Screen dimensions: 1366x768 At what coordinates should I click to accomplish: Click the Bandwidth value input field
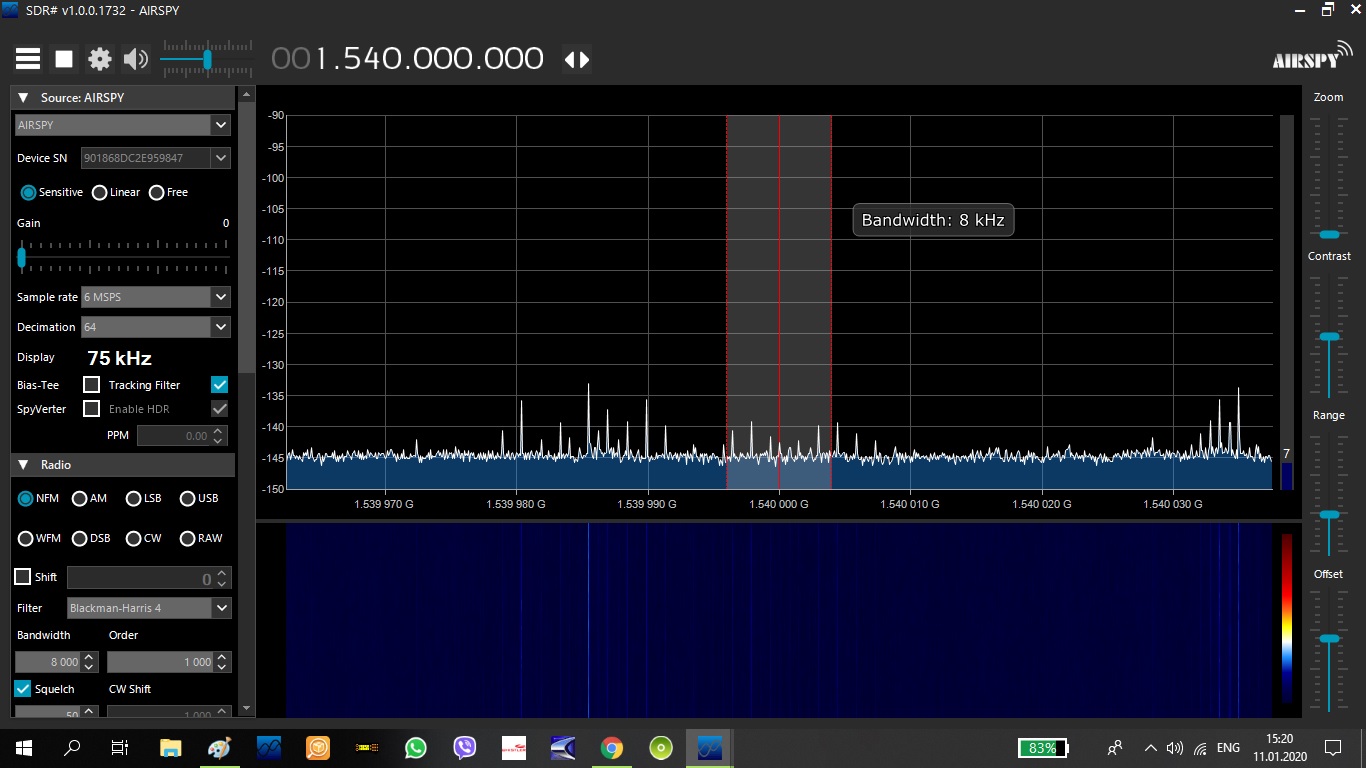tap(48, 662)
